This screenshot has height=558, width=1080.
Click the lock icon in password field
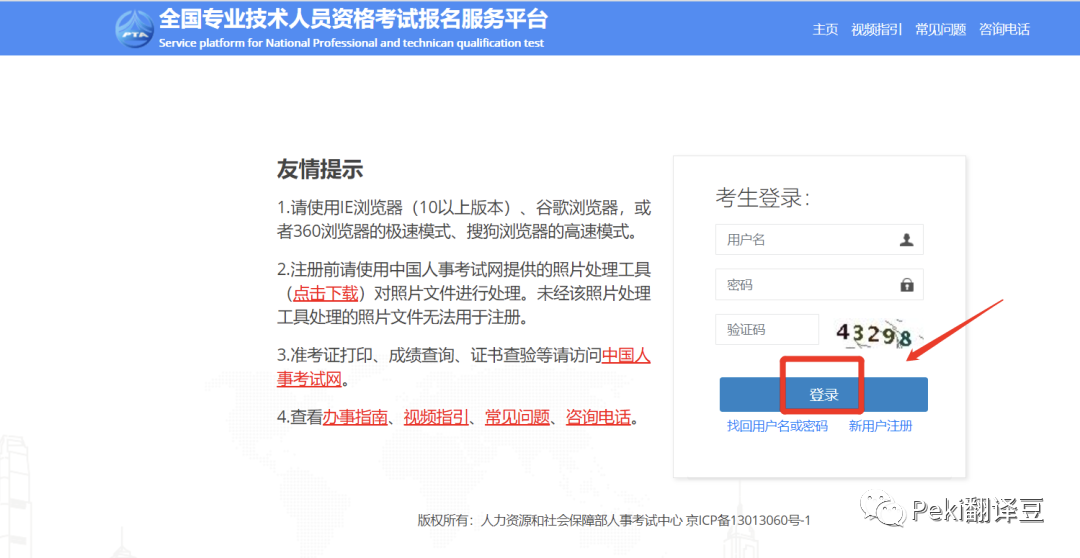(906, 285)
